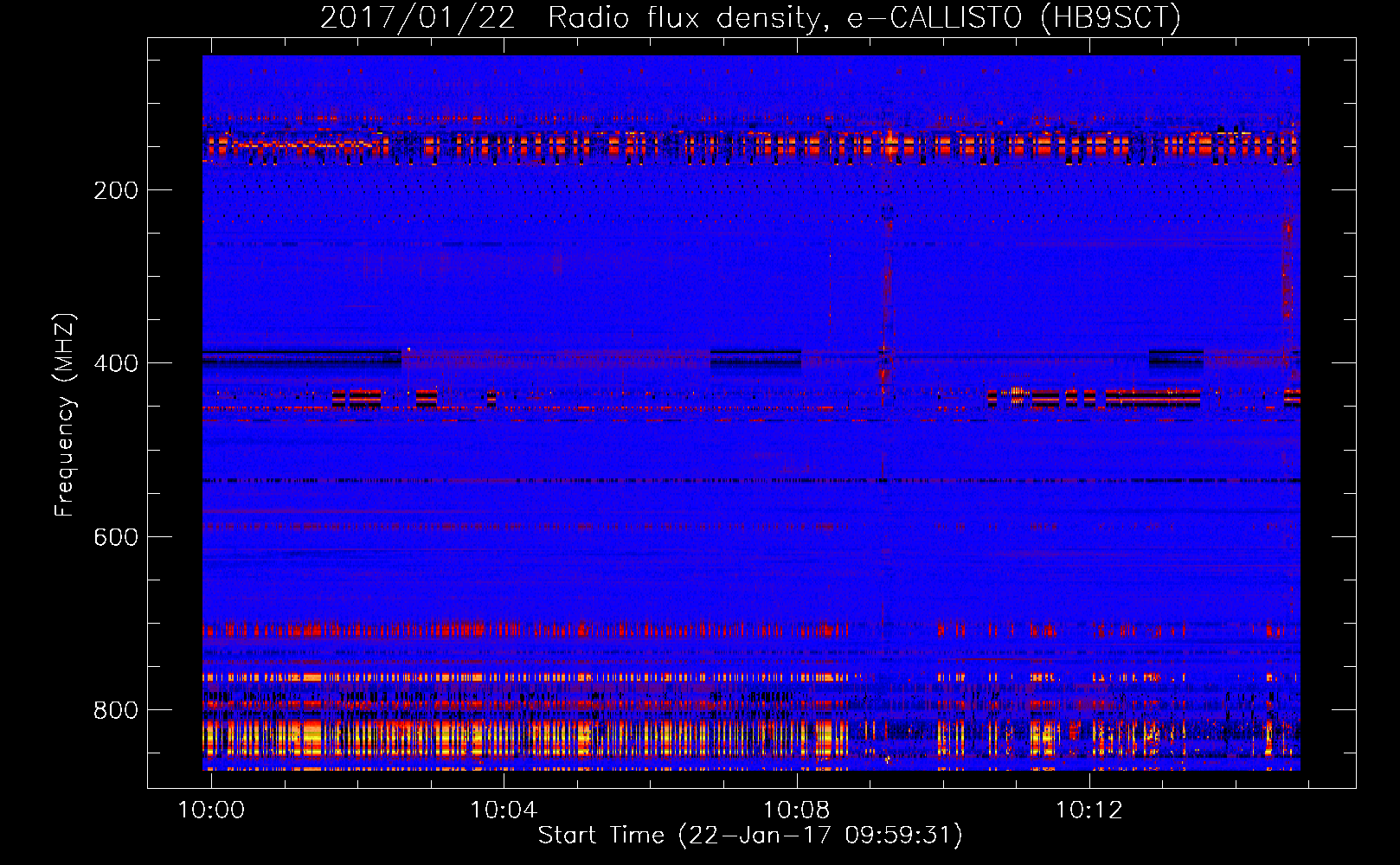Click the 'Start Time (22-Jan-17 09:59:31)' label

750,836
